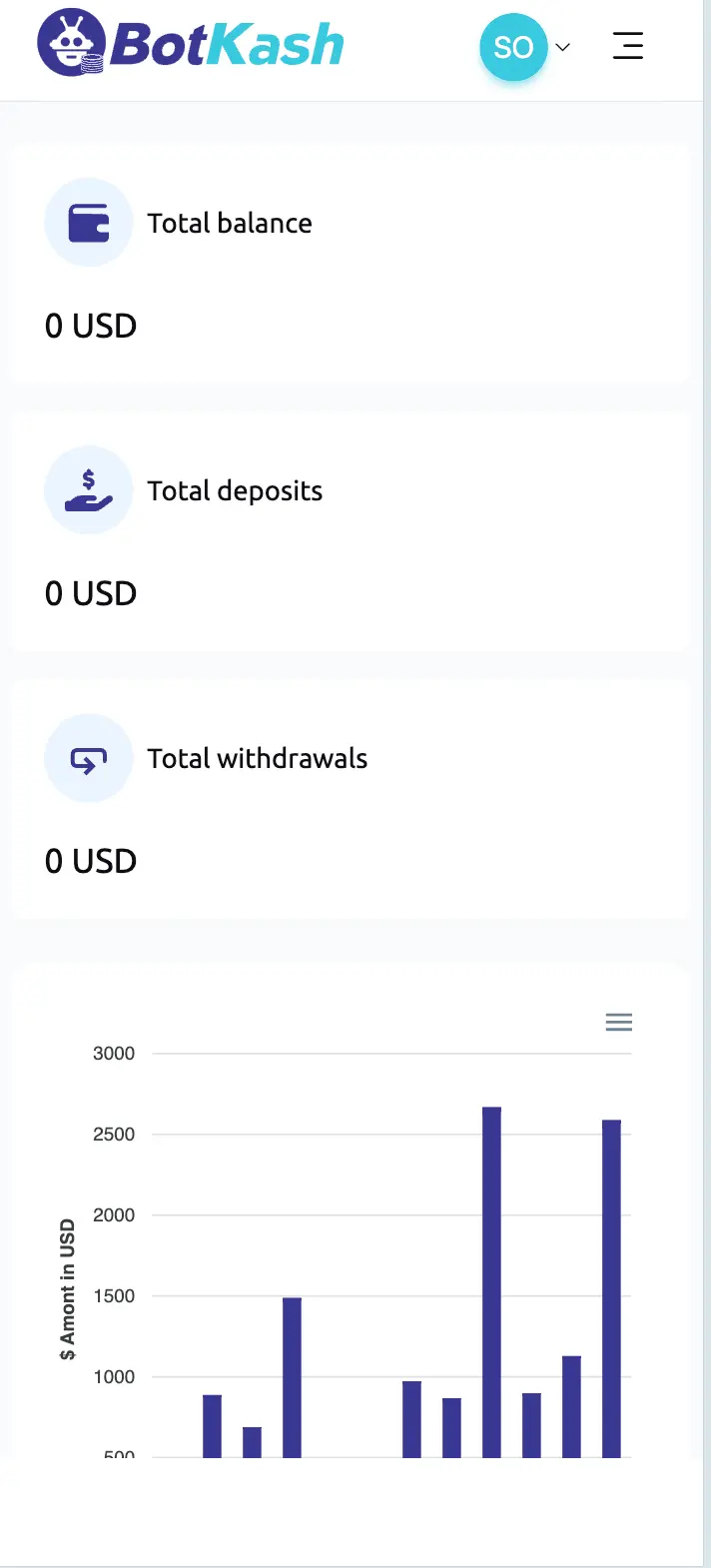Select the Total balance label
The width and height of the screenshot is (711, 1568).
[x=230, y=223]
